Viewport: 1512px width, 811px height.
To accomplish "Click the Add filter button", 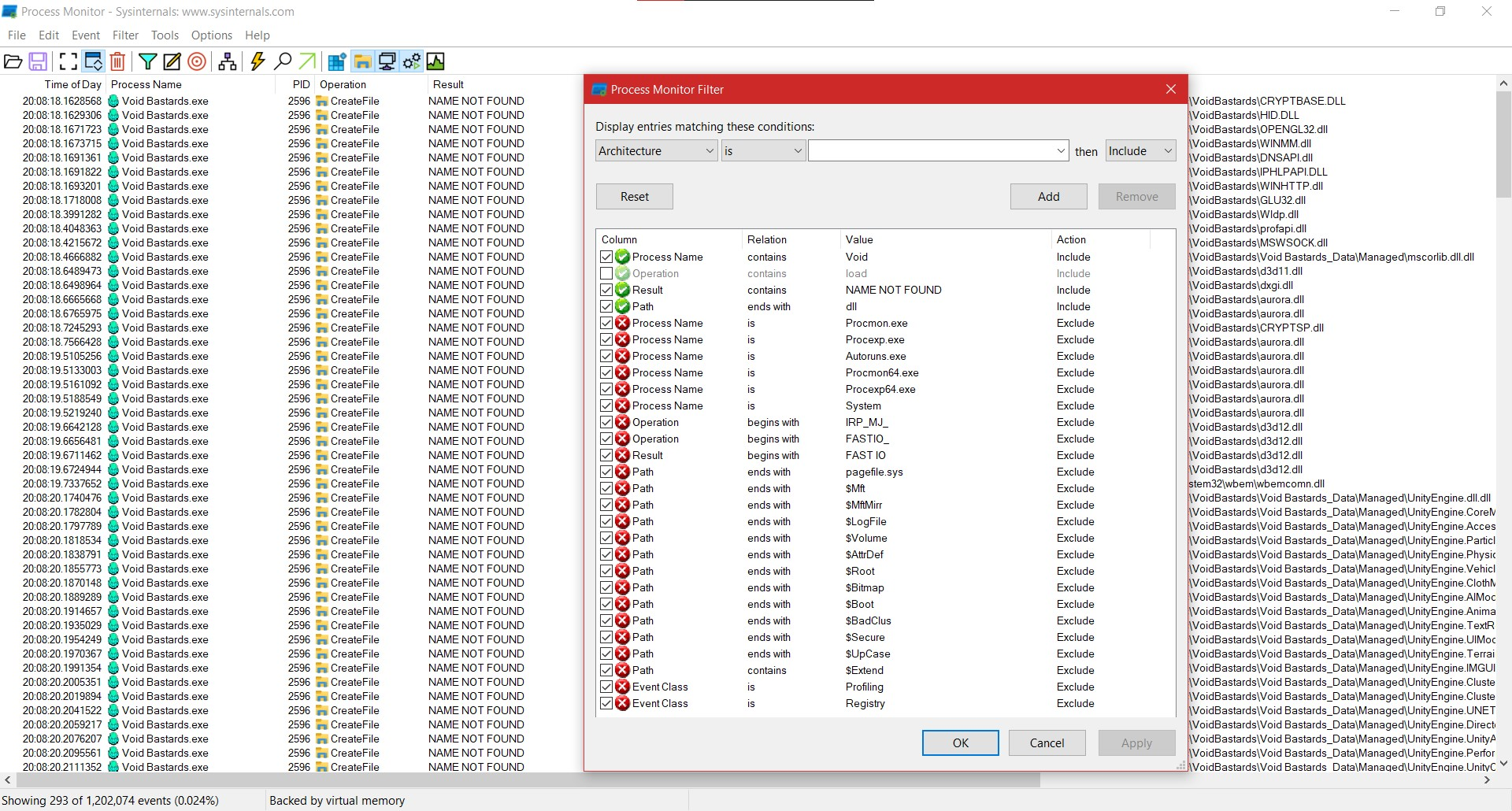I will point(1049,197).
